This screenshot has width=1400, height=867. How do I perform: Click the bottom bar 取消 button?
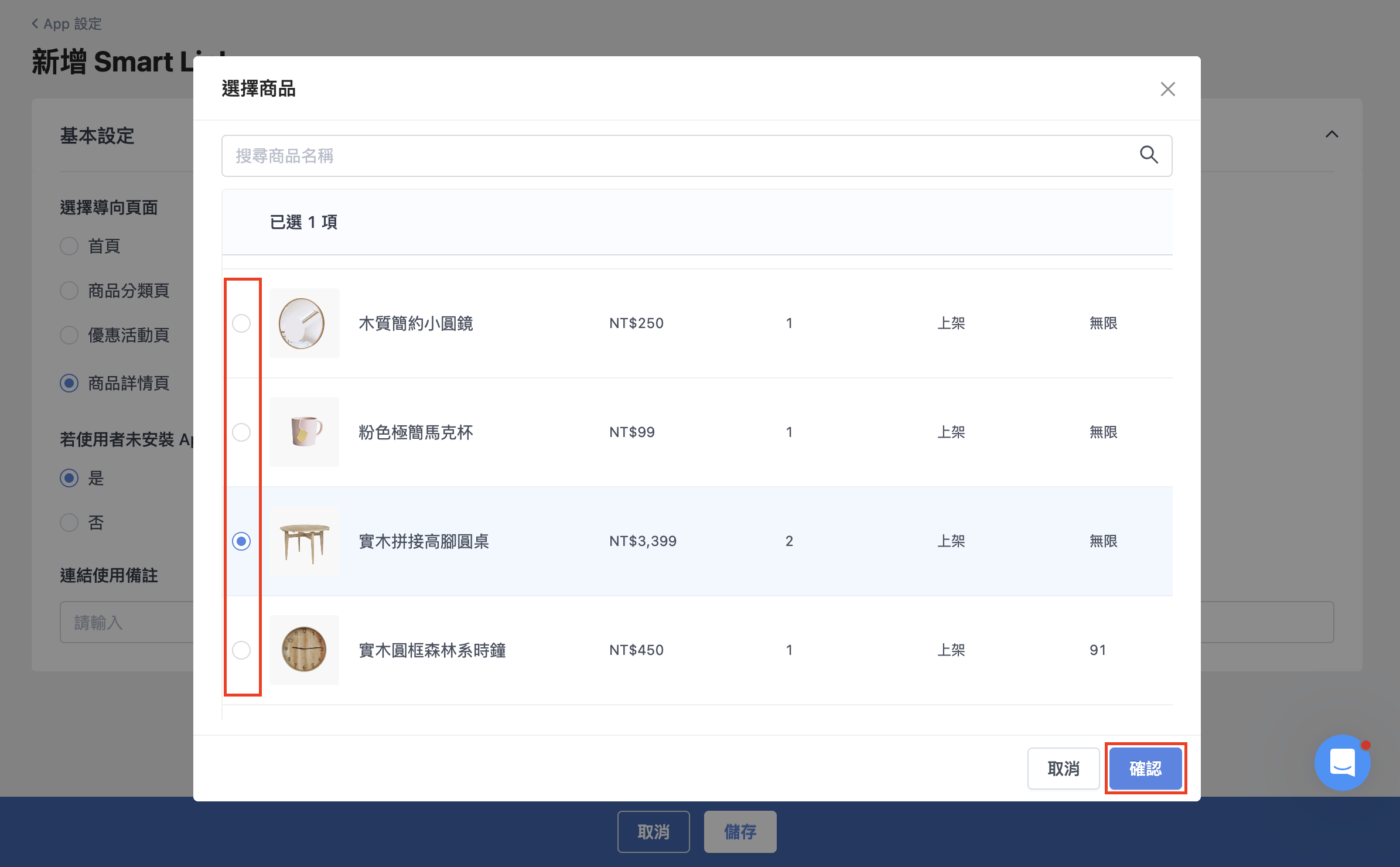pos(653,832)
